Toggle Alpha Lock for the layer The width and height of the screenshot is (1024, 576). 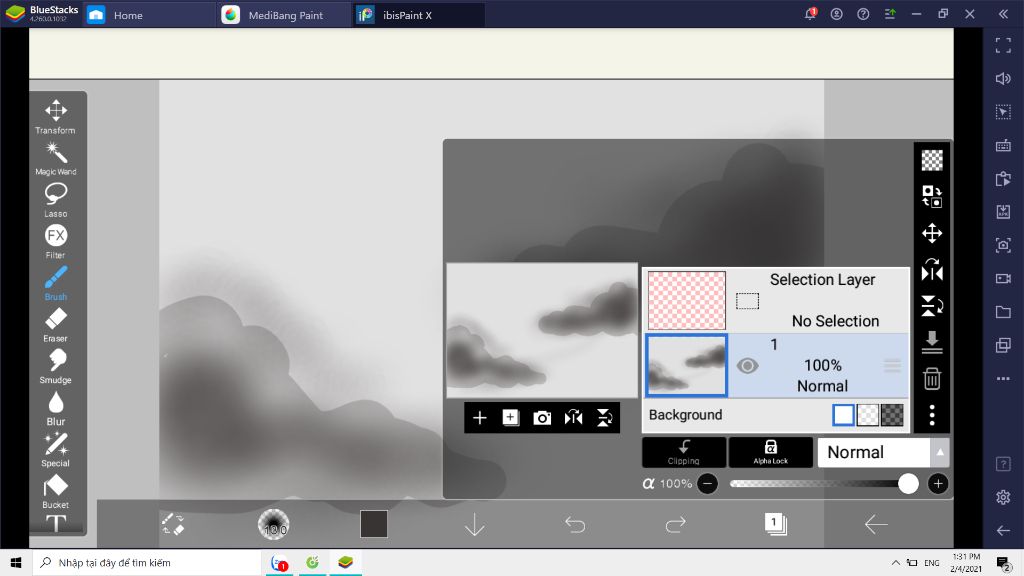pyautogui.click(x=771, y=452)
